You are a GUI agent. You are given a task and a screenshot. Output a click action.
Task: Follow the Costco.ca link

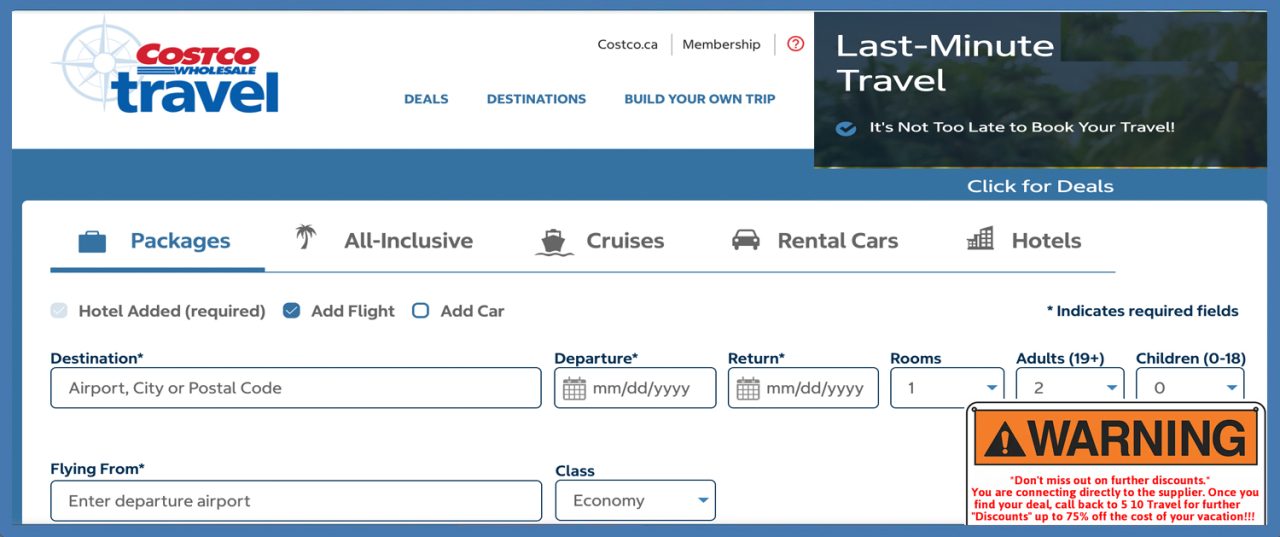coord(628,44)
